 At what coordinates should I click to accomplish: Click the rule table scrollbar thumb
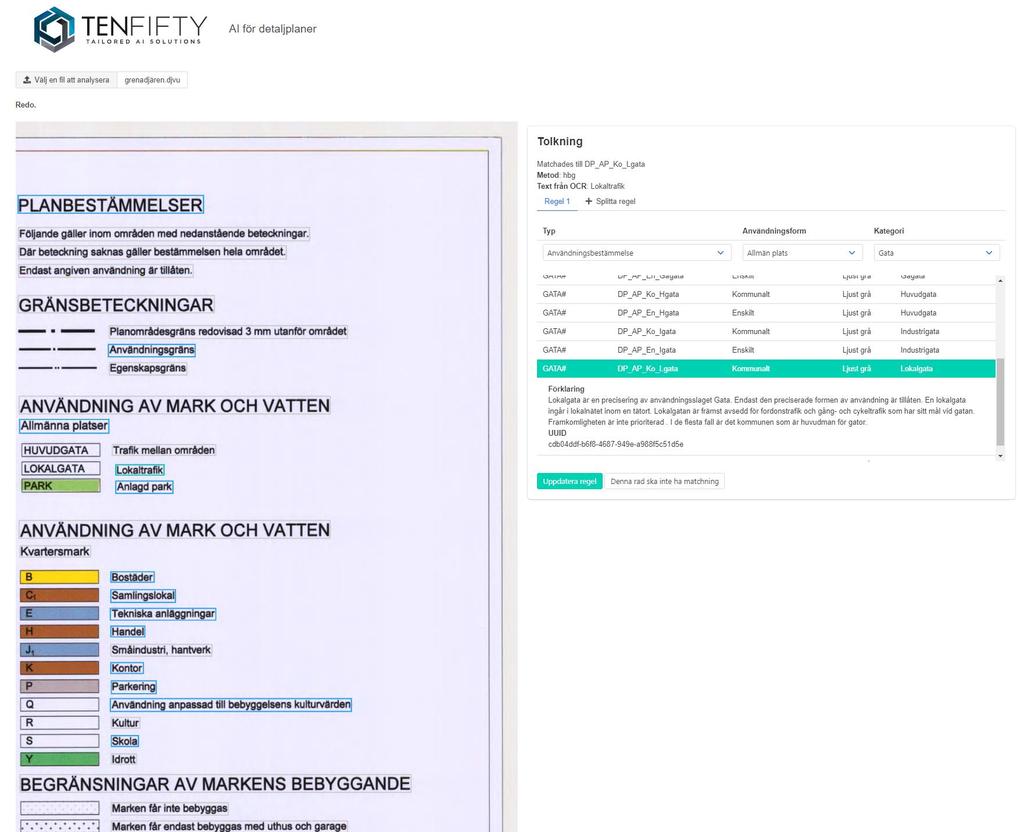point(1000,402)
